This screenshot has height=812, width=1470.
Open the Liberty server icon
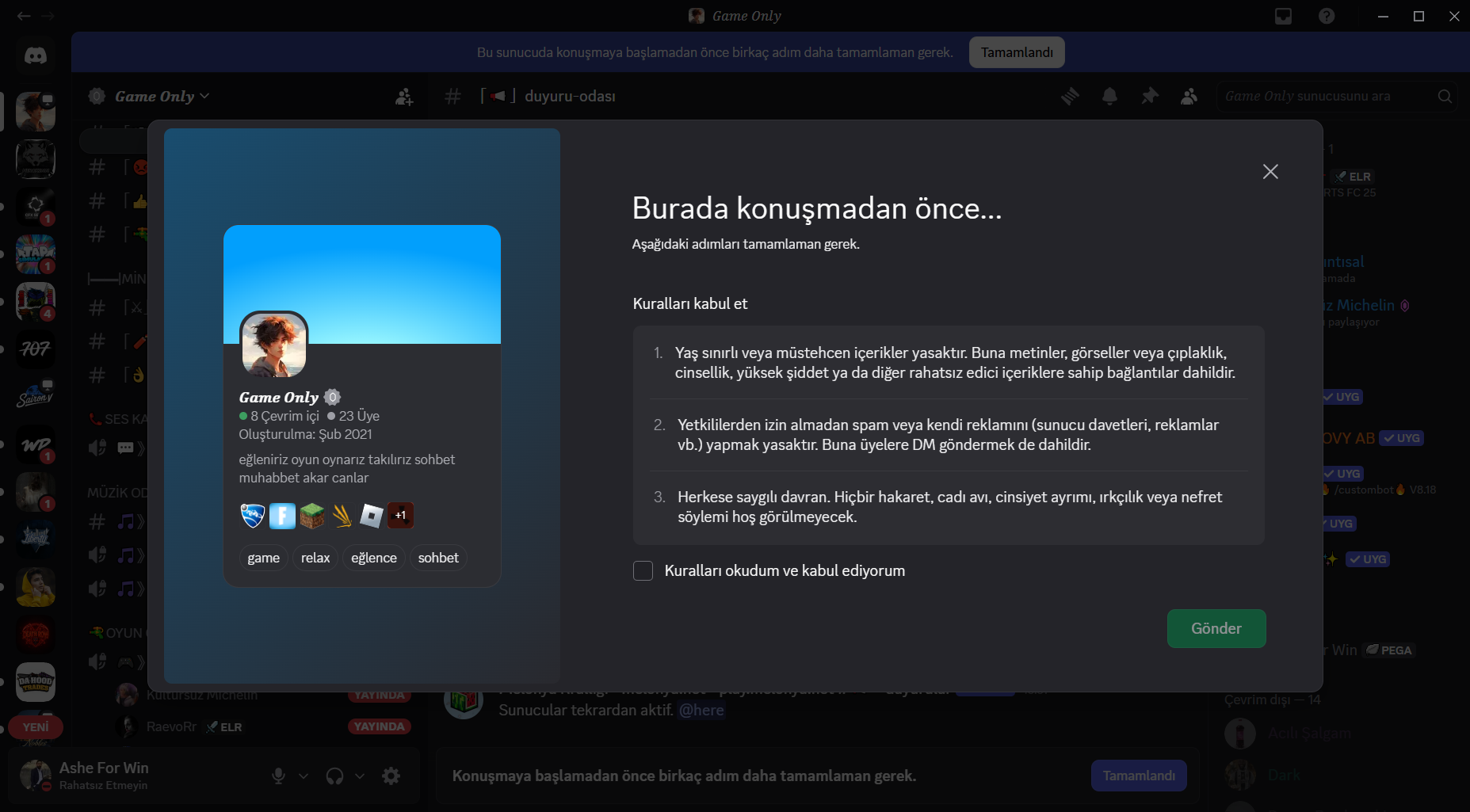(36, 539)
